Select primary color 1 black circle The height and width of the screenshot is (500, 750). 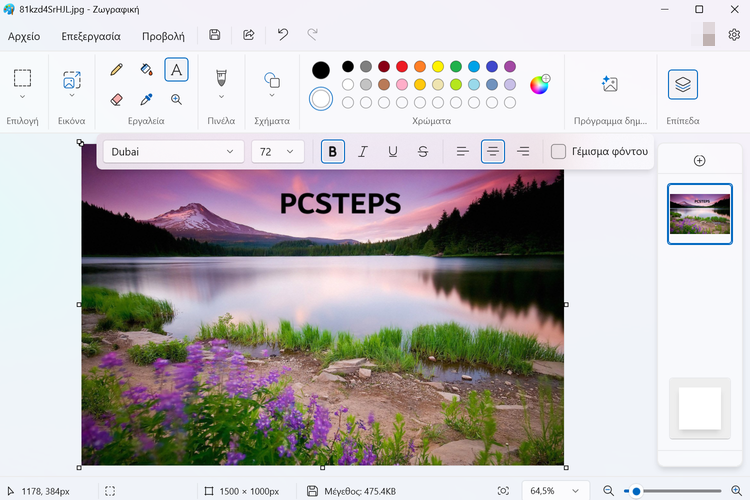pyautogui.click(x=321, y=70)
